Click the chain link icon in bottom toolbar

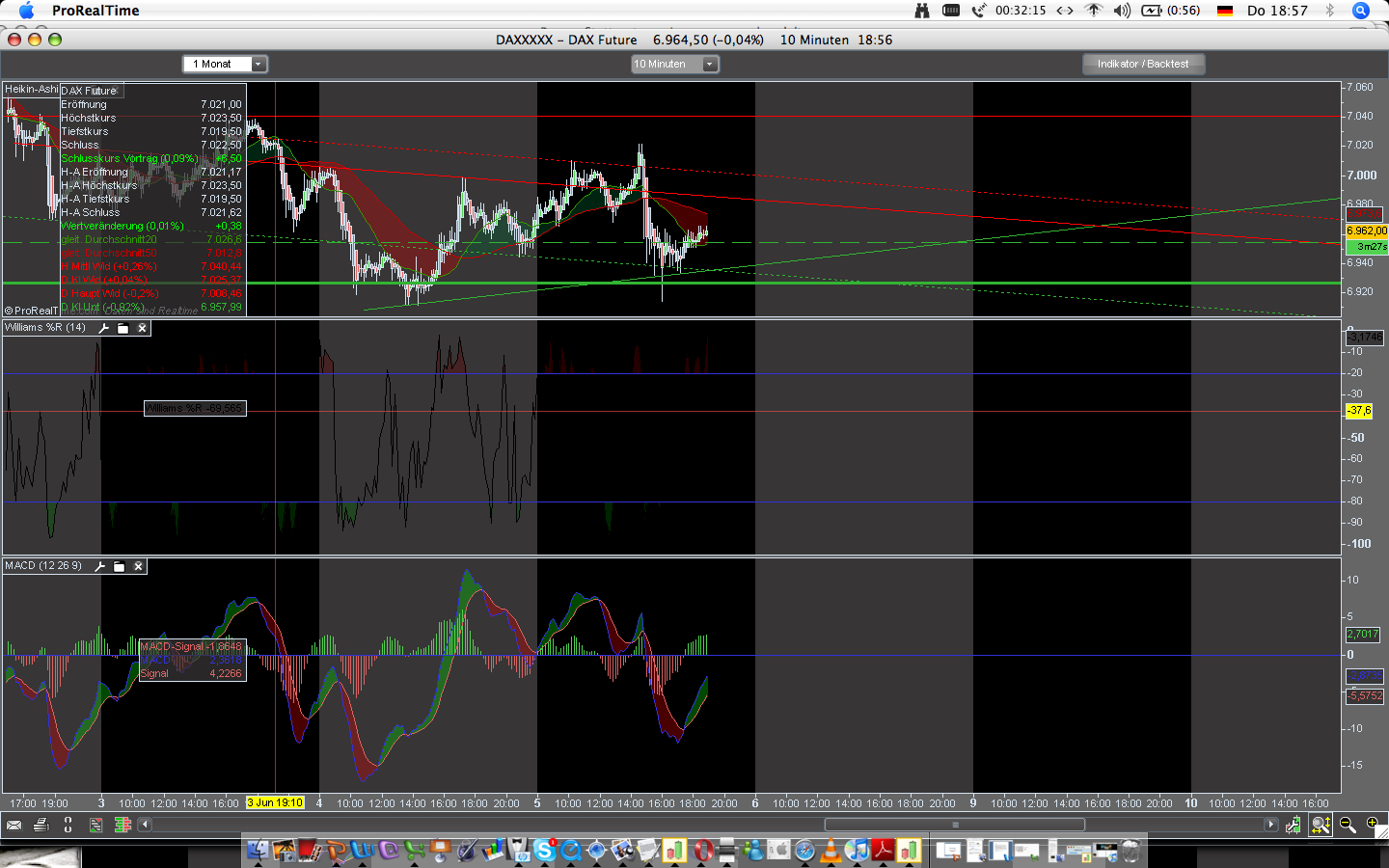pos(68,825)
